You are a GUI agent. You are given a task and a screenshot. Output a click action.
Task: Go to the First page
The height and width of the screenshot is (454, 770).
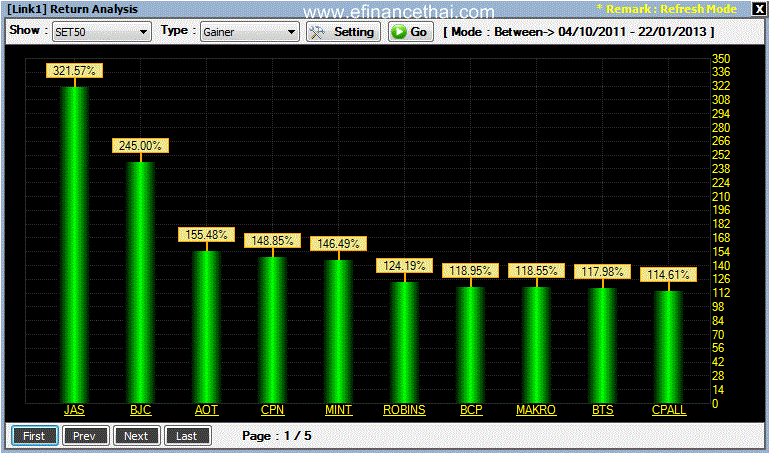34,436
